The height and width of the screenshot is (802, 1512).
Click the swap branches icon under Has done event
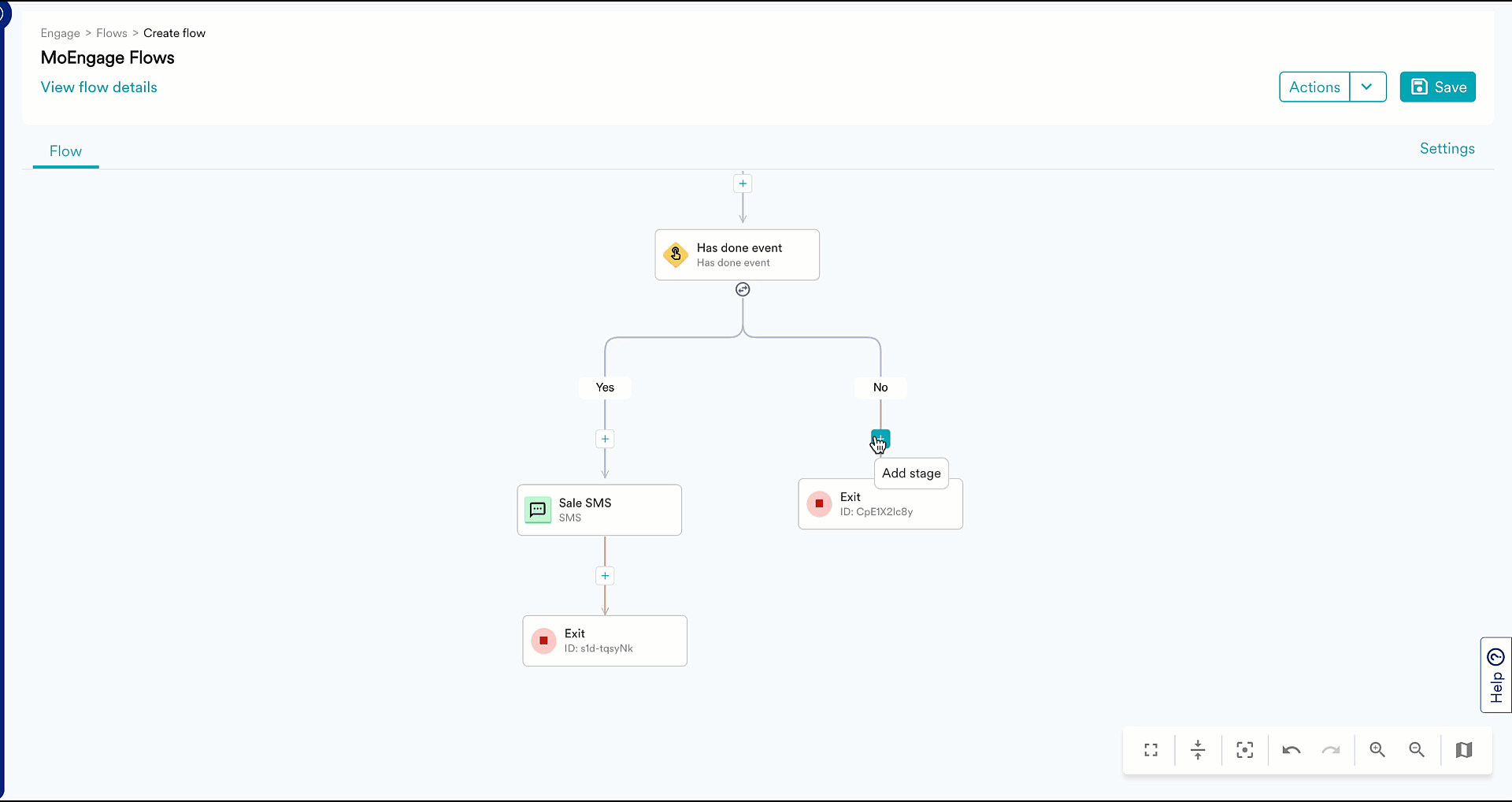(743, 290)
